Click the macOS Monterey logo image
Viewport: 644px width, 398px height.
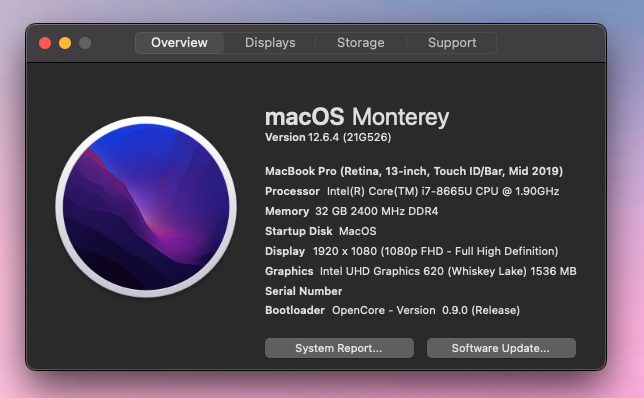(x=146, y=207)
